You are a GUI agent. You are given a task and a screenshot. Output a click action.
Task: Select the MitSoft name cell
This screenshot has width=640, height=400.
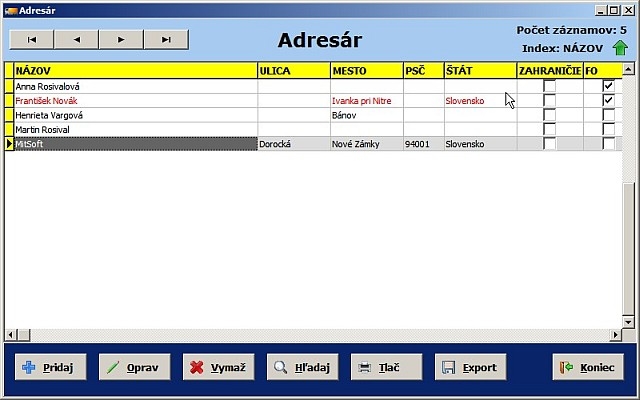point(136,144)
